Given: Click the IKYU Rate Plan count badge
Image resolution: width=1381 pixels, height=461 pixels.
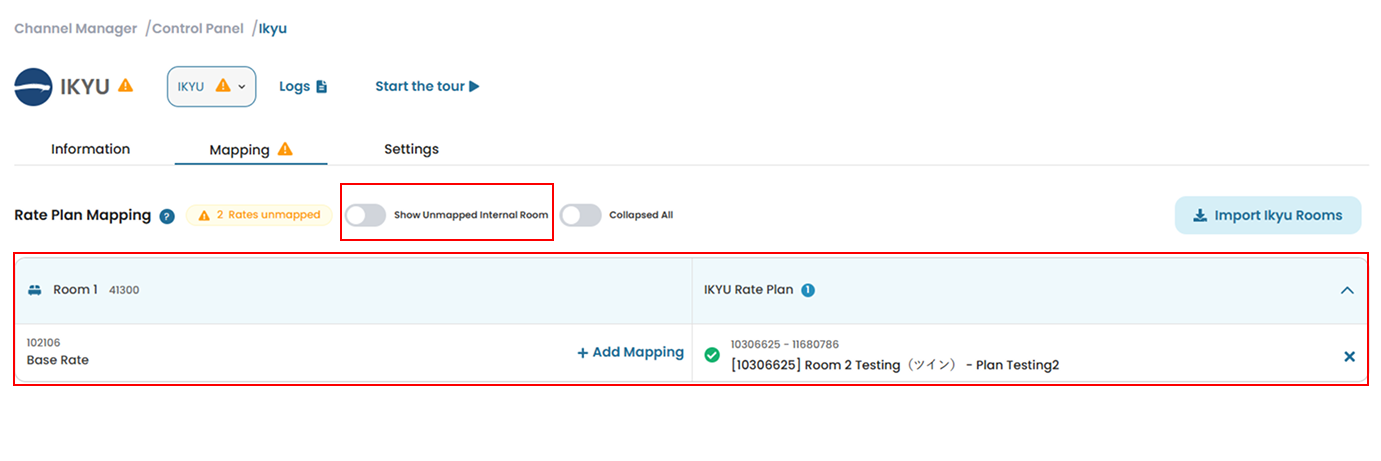Looking at the screenshot, I should tap(808, 290).
